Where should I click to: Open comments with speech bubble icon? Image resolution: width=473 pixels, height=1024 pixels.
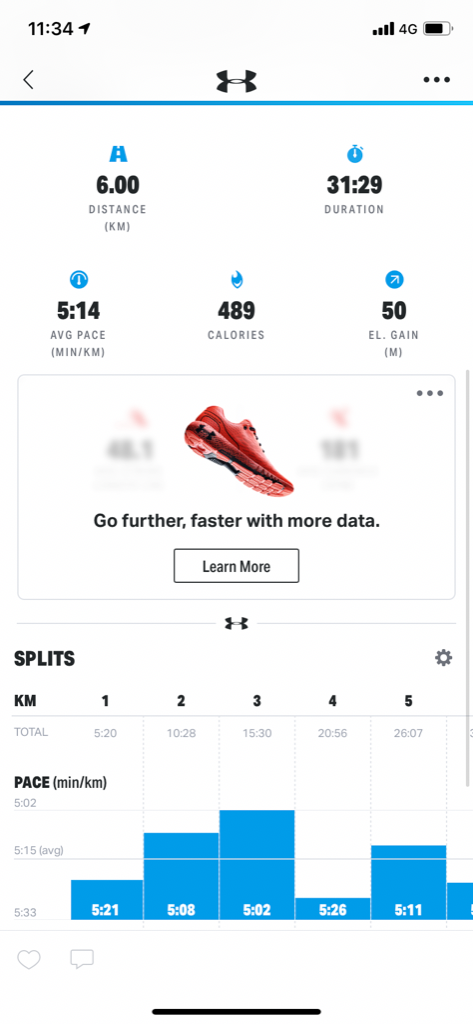coord(82,959)
